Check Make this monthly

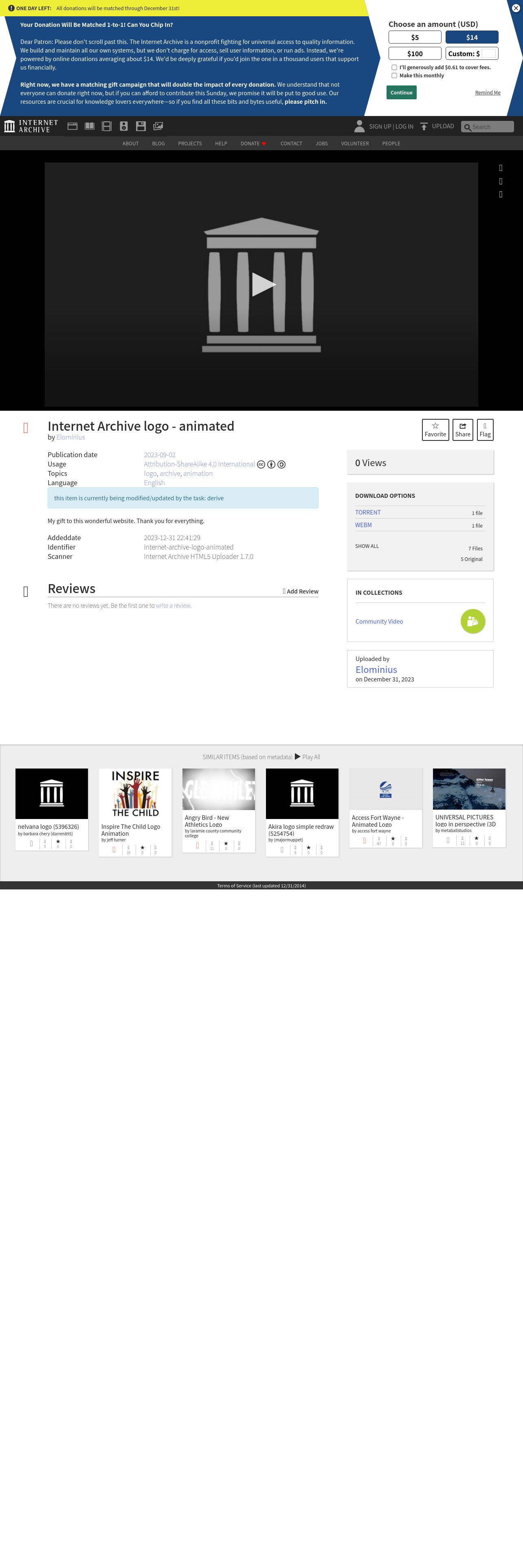click(x=394, y=75)
